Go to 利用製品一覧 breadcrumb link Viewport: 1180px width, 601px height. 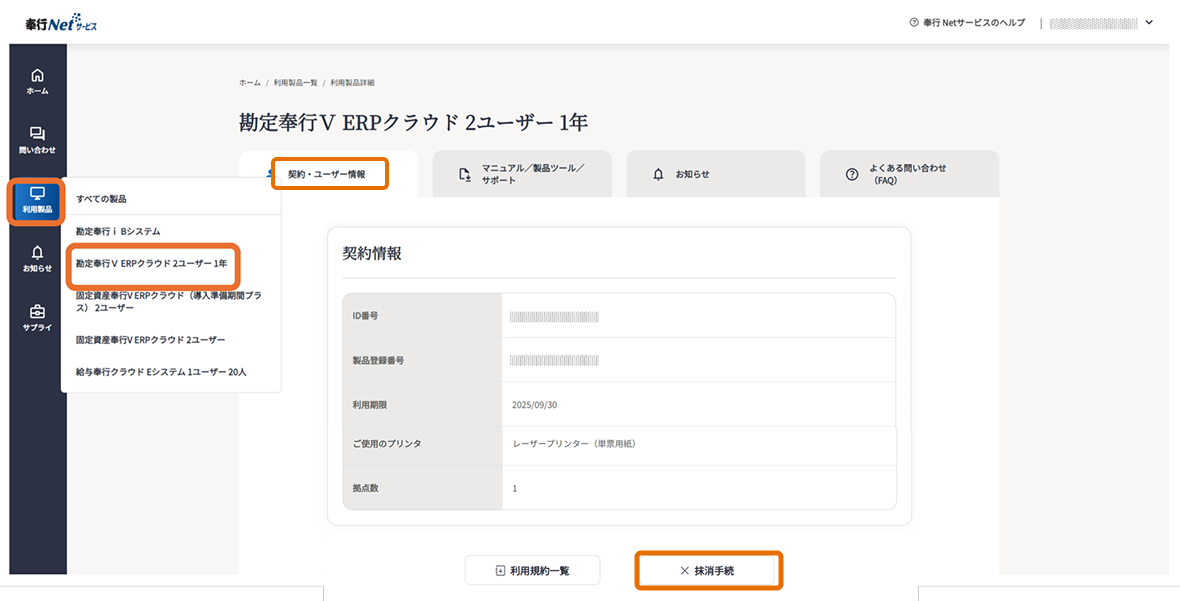296,83
